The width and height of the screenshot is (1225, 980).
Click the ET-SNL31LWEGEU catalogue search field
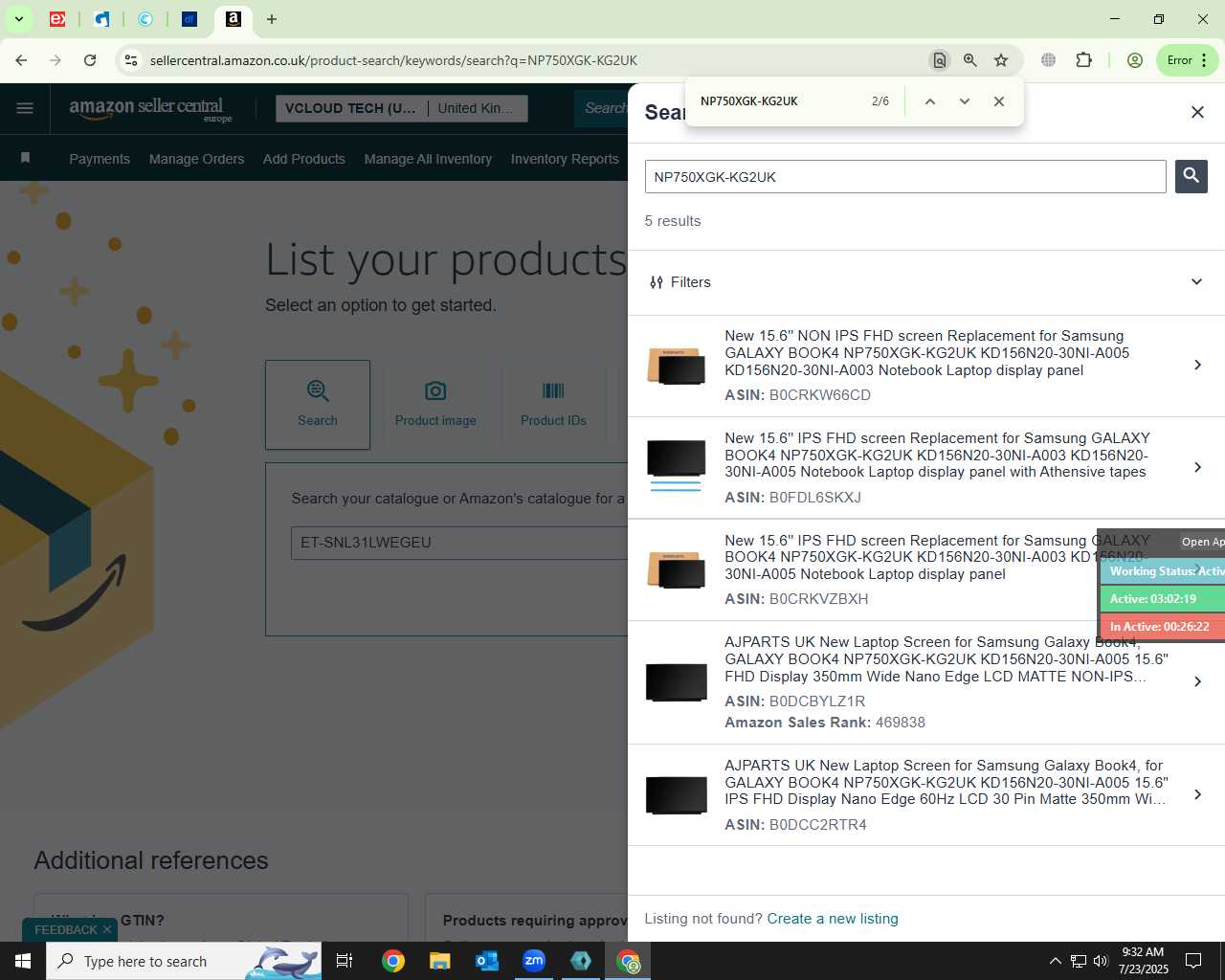click(459, 543)
